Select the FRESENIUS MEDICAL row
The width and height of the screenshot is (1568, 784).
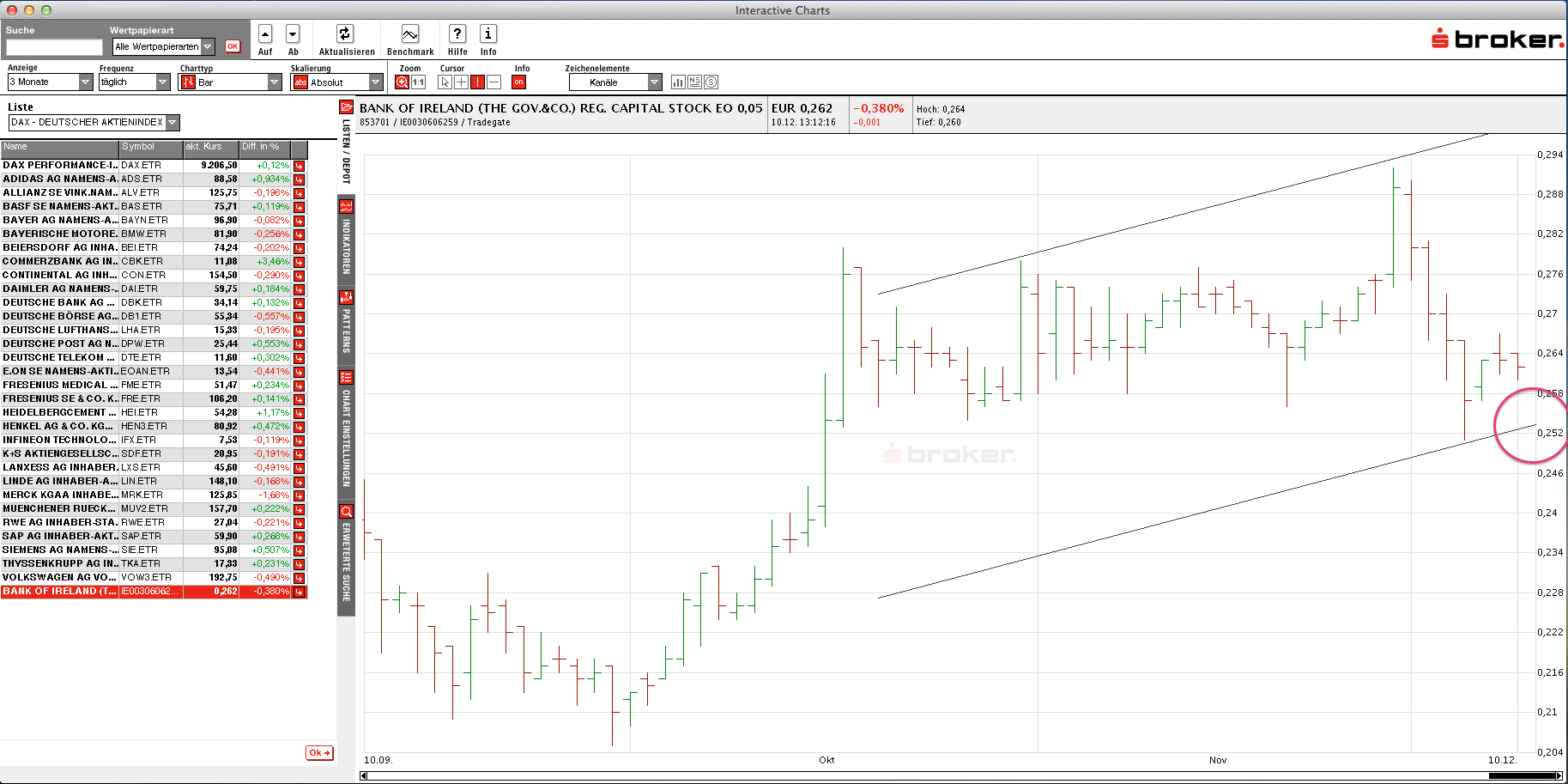pyautogui.click(x=154, y=385)
